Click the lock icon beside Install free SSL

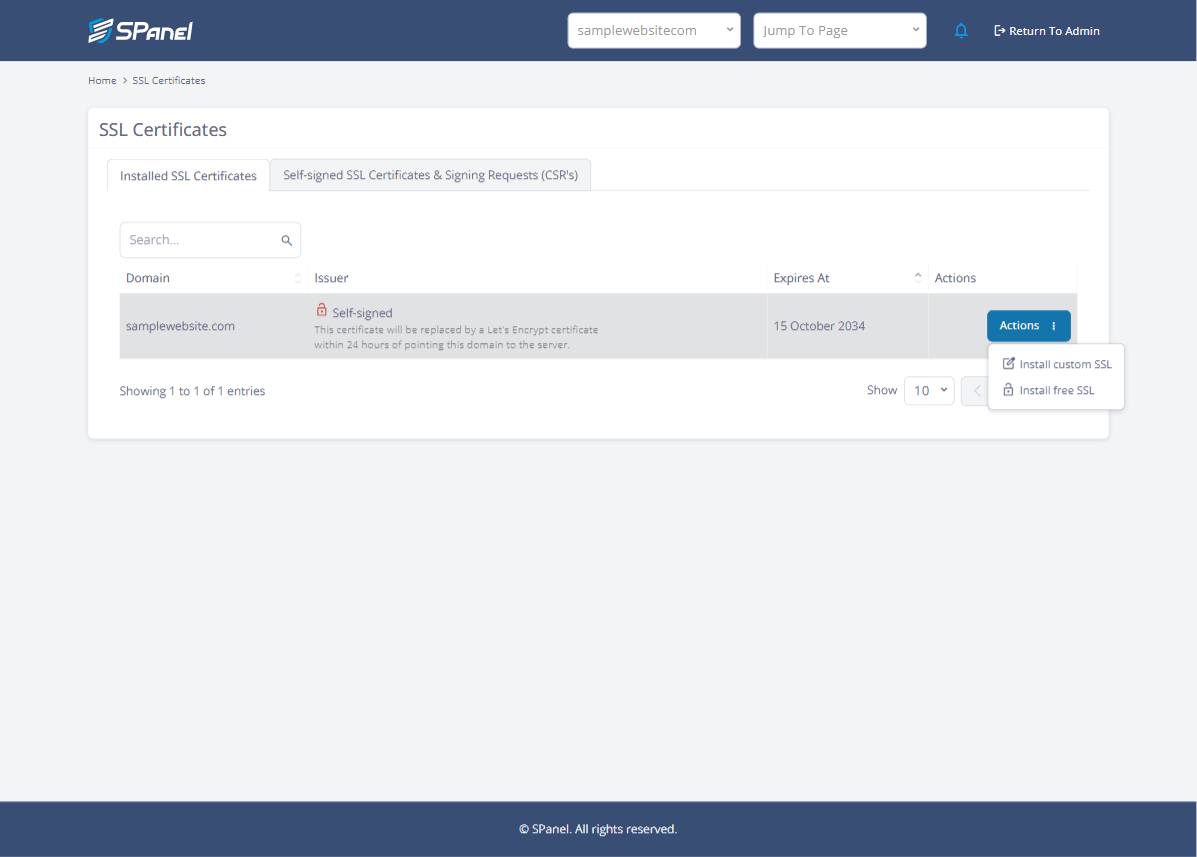(x=1007, y=390)
